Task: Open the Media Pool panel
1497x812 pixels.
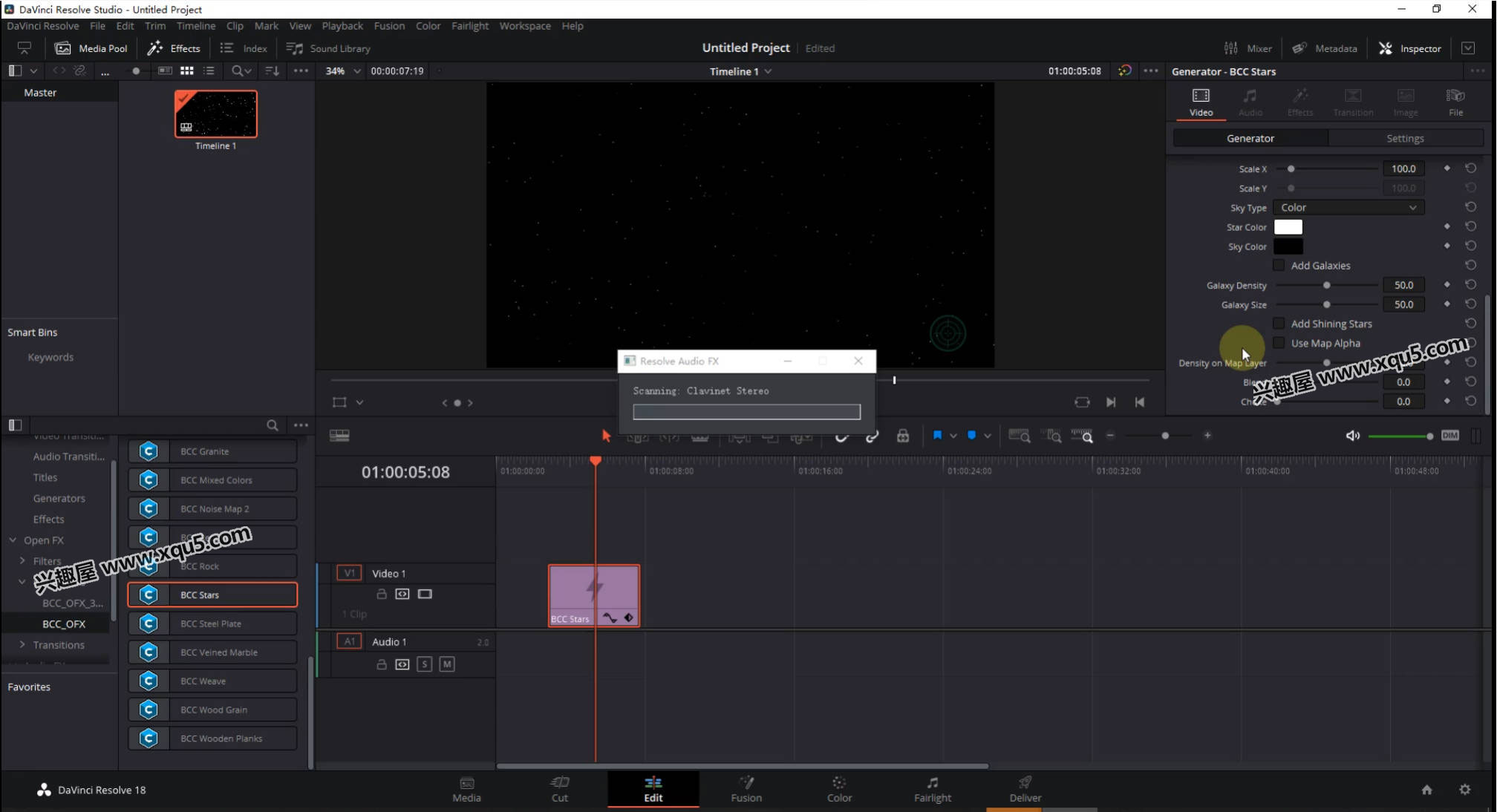Action: coord(92,48)
